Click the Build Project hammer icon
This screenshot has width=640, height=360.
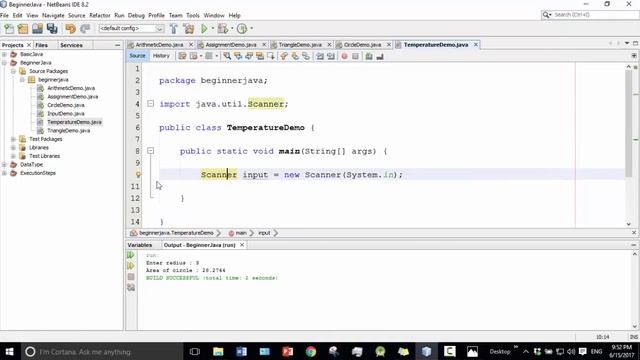coord(173,29)
